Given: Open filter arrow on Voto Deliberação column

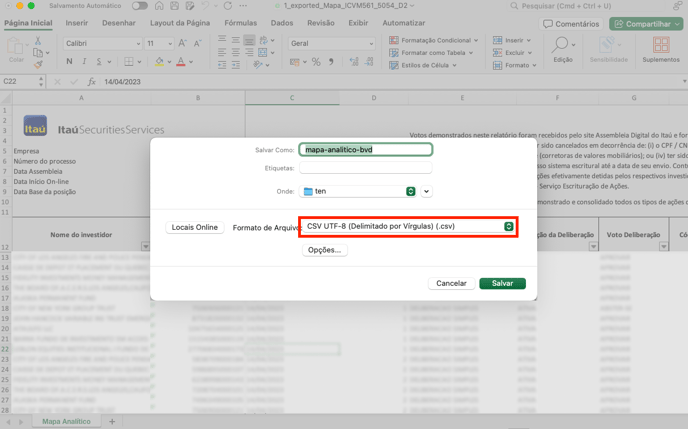Looking at the screenshot, I should 663,247.
